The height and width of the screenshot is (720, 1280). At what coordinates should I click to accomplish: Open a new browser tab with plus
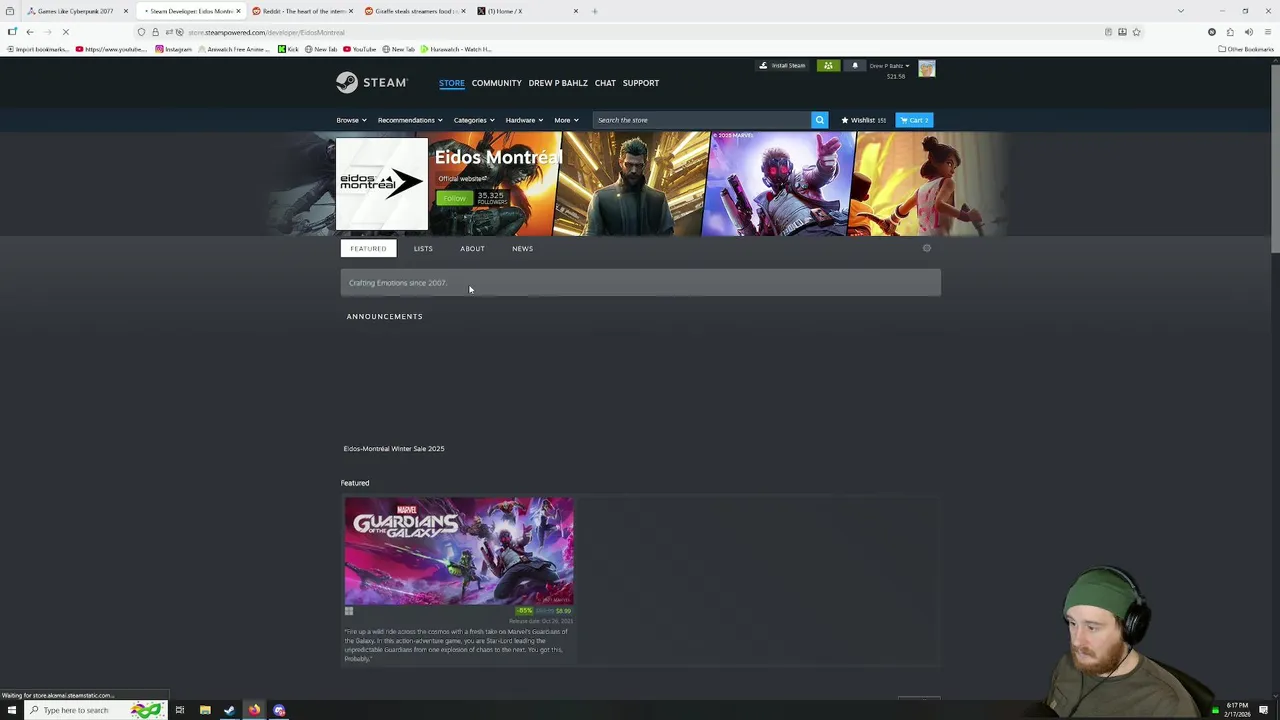tap(594, 11)
